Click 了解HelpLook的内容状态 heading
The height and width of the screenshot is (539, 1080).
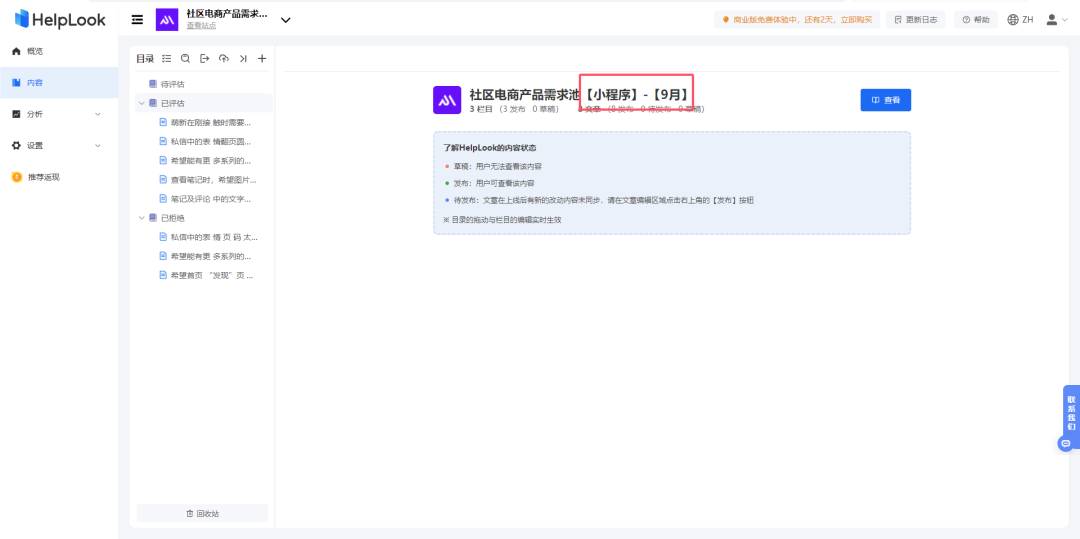(490, 148)
